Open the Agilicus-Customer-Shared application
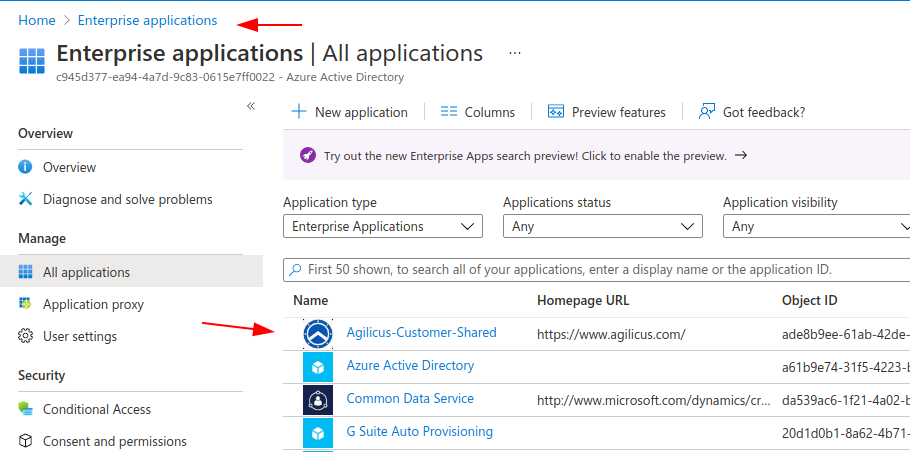The height and width of the screenshot is (452, 910). (x=421, y=332)
